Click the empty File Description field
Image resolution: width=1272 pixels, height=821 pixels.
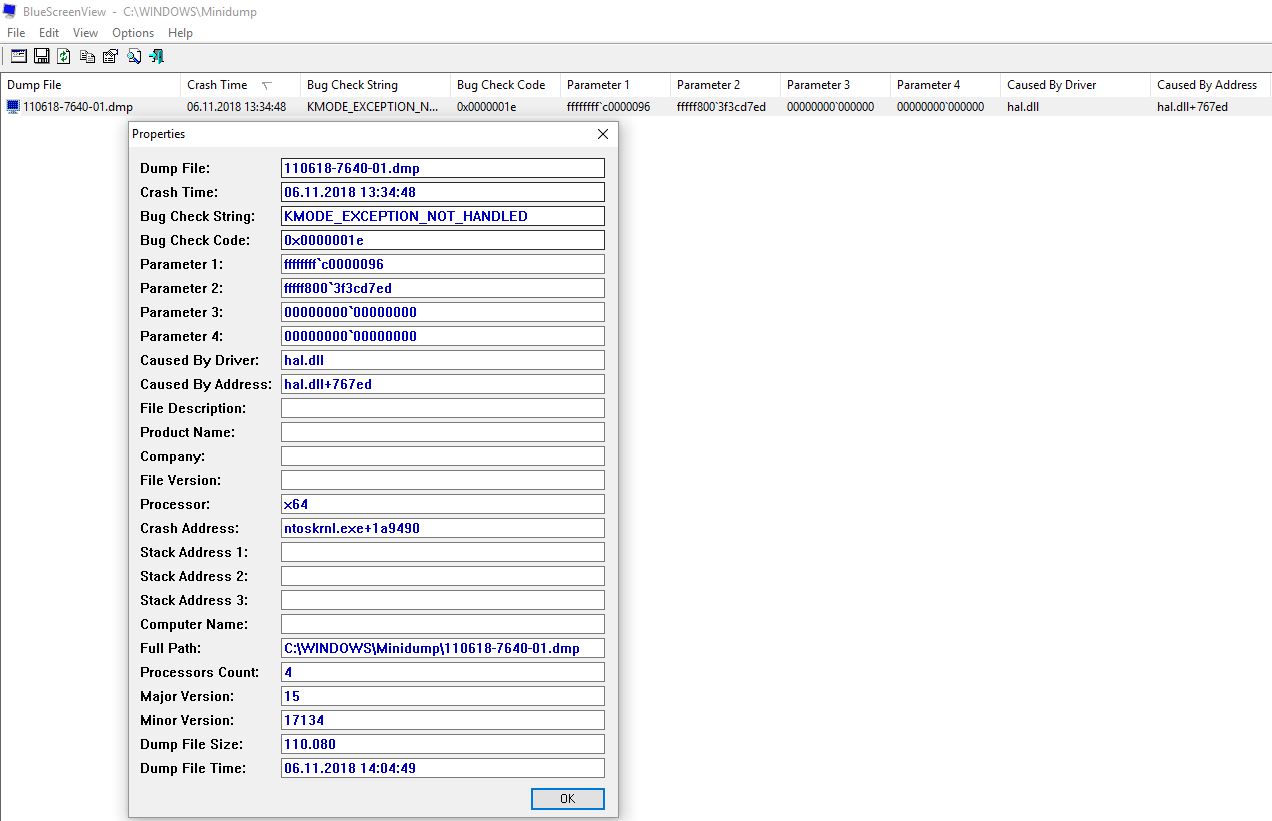(443, 408)
